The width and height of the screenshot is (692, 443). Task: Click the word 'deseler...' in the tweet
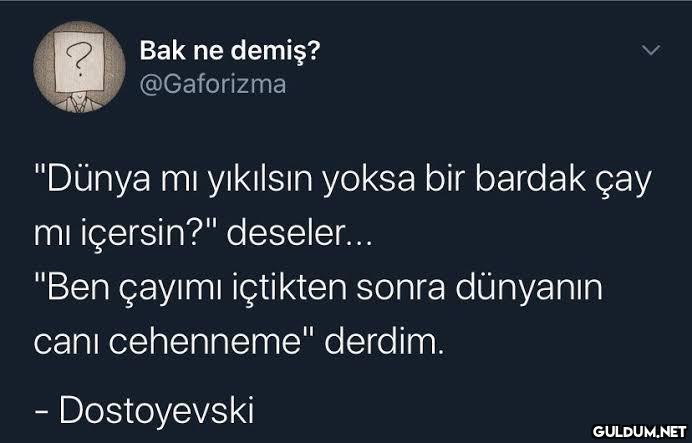(x=300, y=233)
